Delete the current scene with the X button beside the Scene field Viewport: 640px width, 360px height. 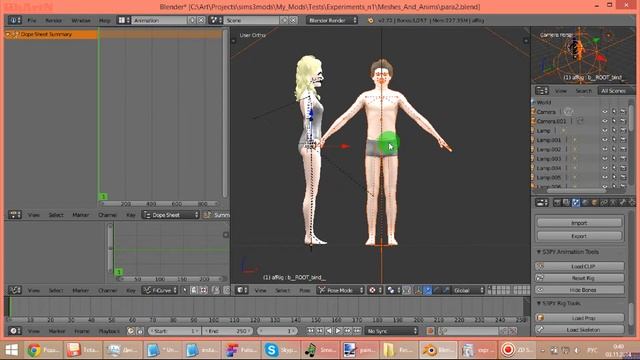[293, 20]
